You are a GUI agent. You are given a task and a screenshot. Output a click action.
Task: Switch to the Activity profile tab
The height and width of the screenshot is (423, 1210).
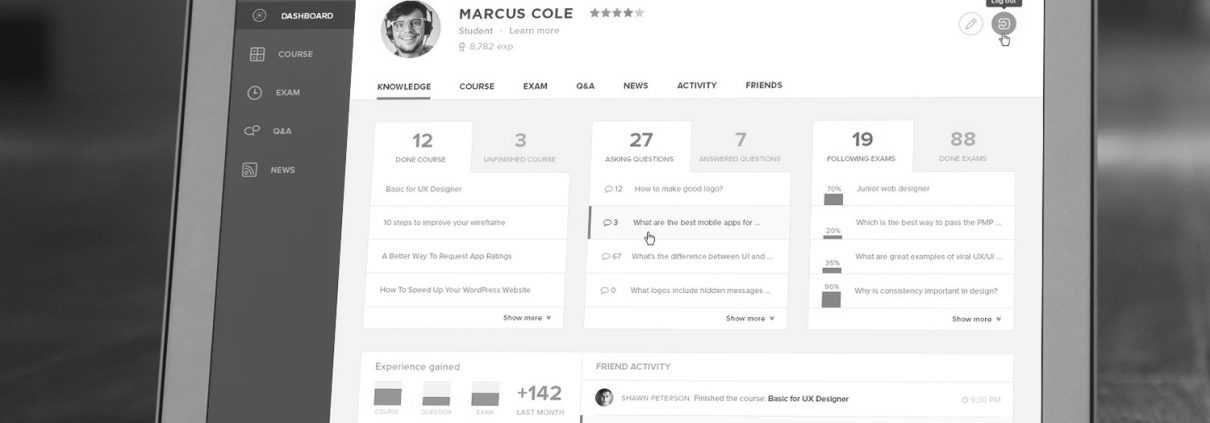click(696, 86)
